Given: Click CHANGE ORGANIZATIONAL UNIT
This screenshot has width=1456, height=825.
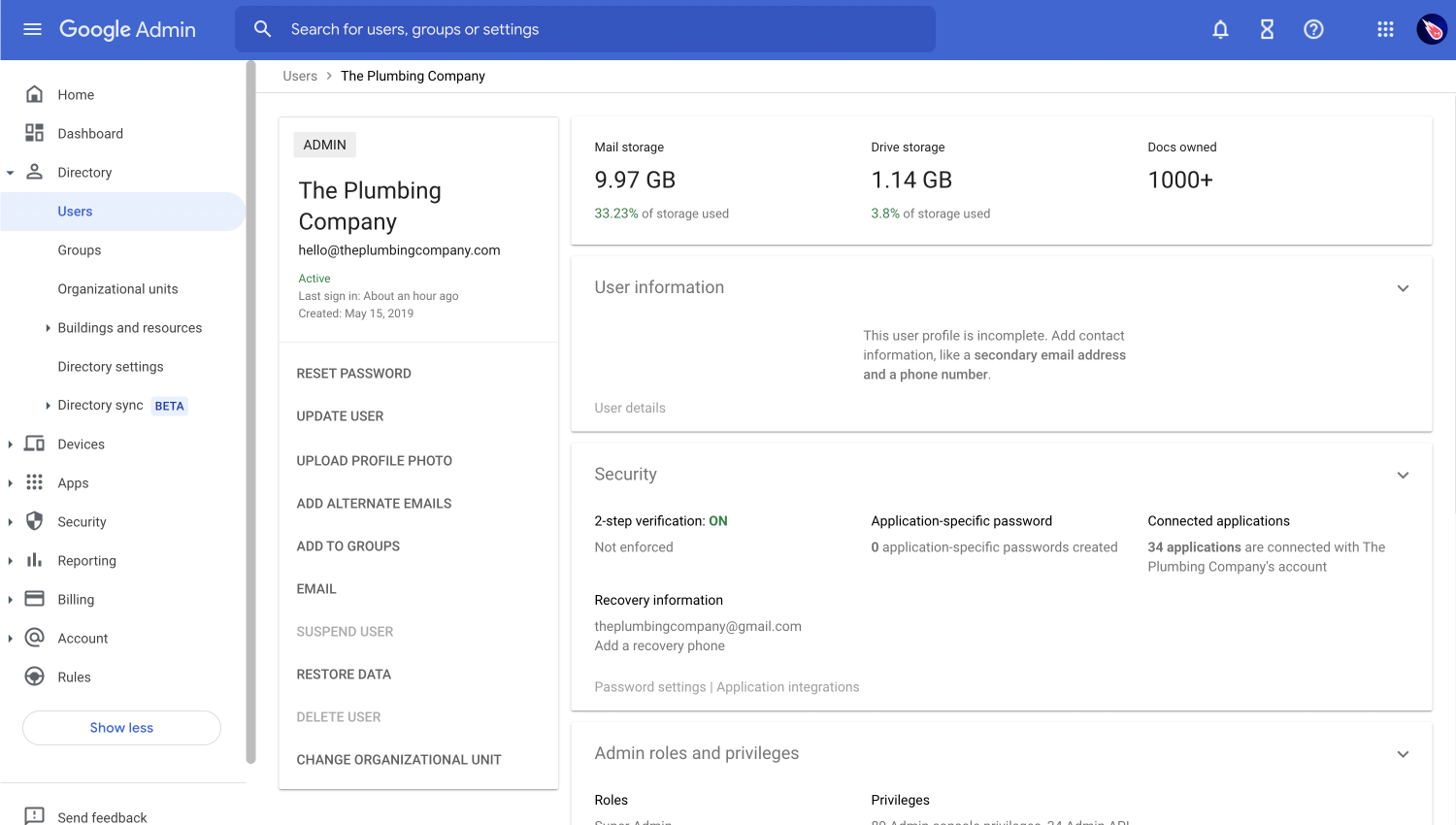Looking at the screenshot, I should point(399,760).
